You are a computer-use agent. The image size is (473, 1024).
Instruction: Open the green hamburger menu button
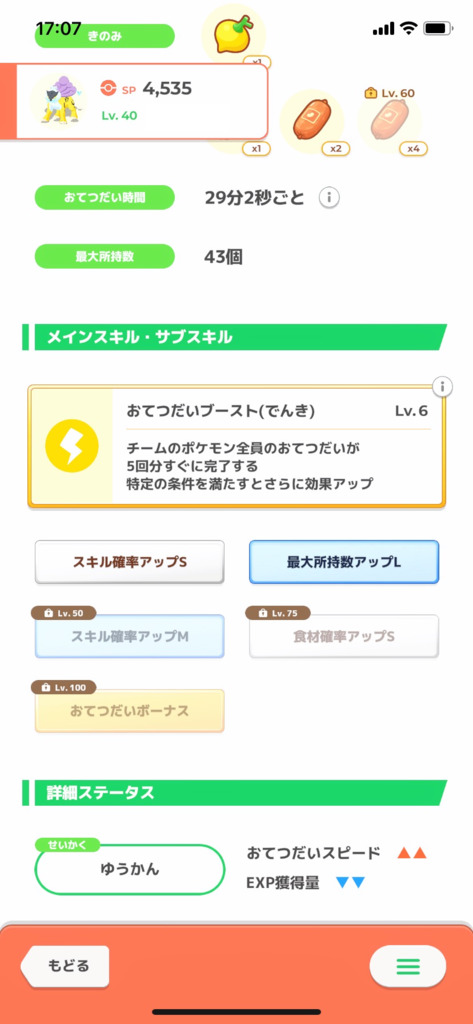tap(408, 966)
